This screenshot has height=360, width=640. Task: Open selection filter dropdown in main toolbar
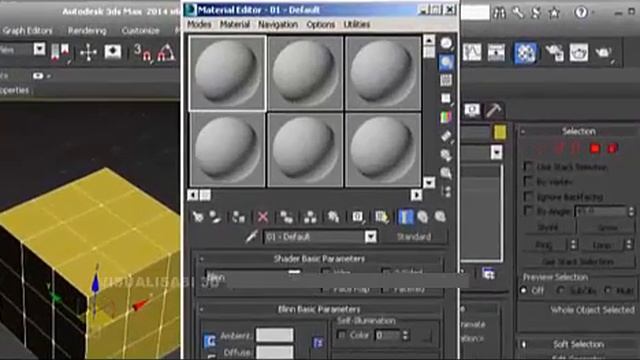coord(40,49)
